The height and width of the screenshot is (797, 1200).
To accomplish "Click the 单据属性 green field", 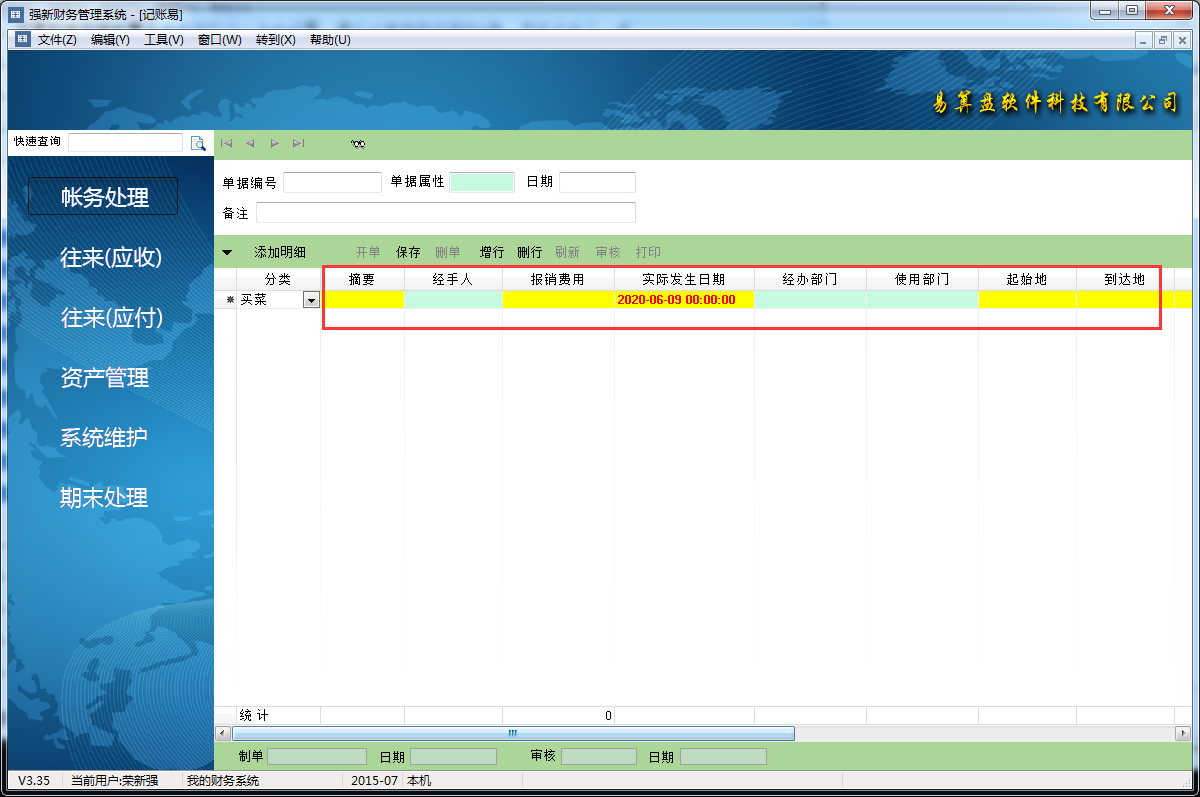I will pyautogui.click(x=482, y=182).
